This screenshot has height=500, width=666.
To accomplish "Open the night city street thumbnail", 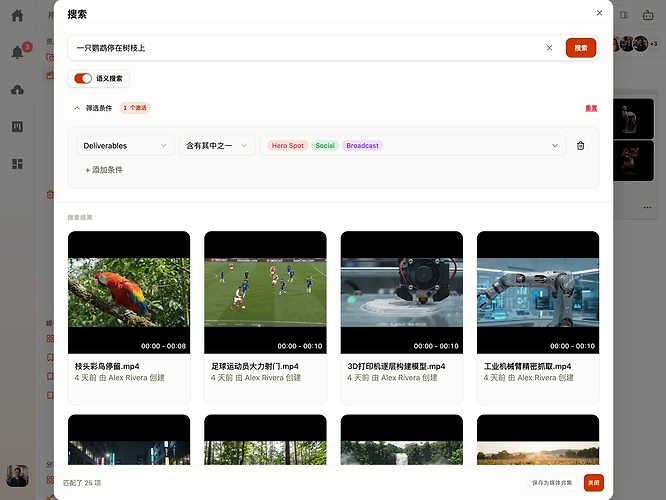I will pos(129,440).
